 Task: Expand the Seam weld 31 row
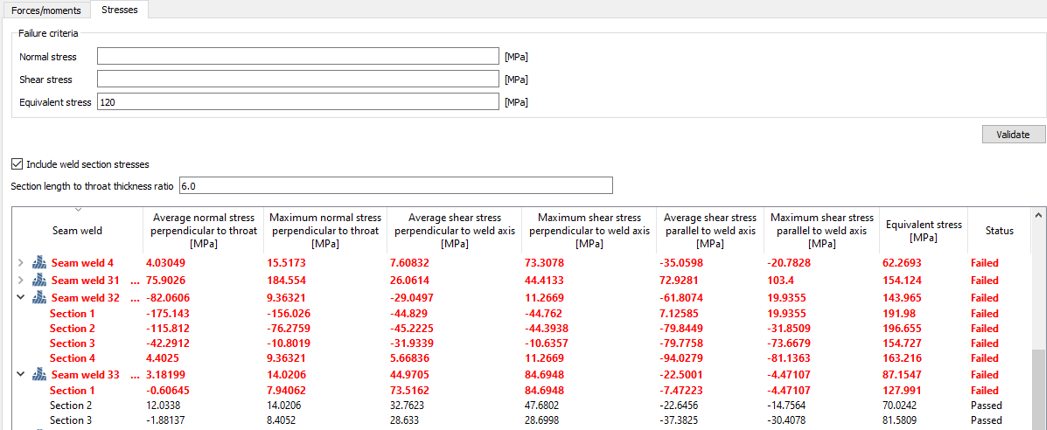tap(21, 280)
